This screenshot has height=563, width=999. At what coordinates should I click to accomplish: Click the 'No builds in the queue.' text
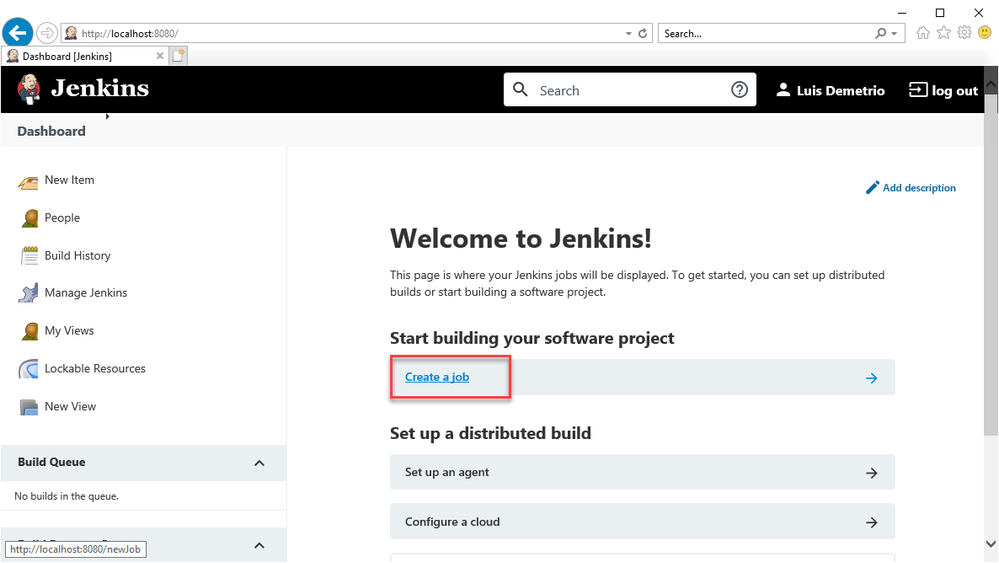click(67, 496)
